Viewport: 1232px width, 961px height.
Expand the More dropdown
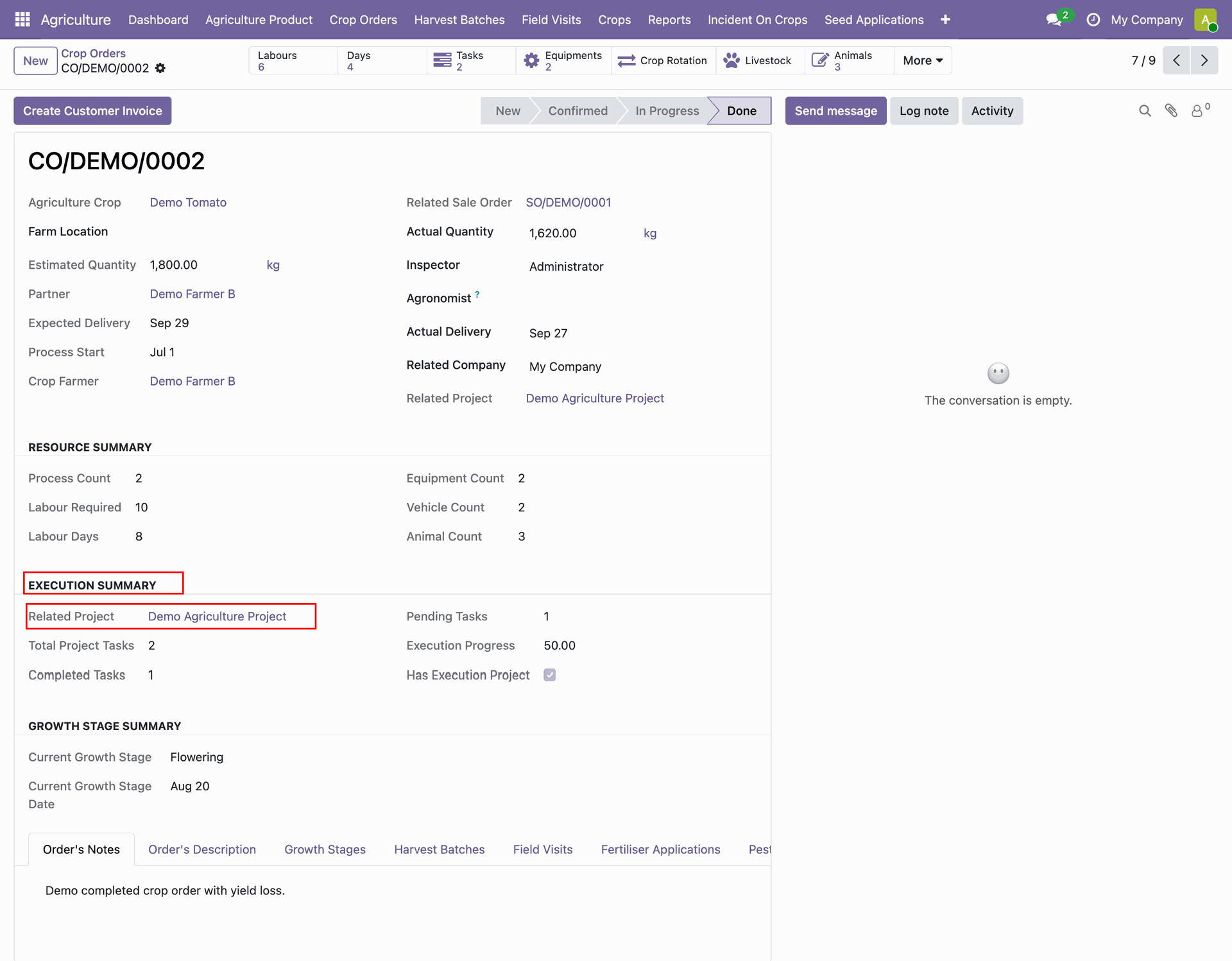coord(923,60)
